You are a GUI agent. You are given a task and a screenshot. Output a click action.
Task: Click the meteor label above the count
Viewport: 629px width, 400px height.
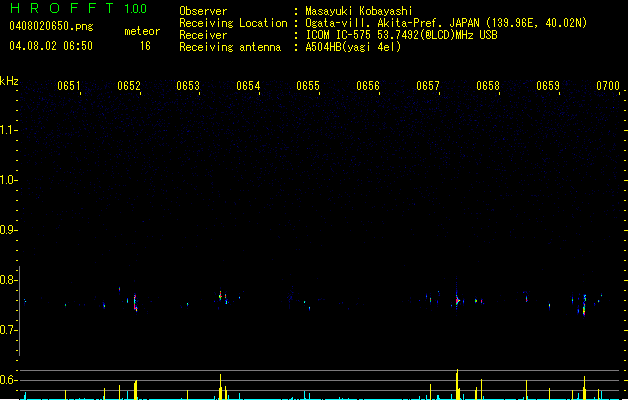142,31
